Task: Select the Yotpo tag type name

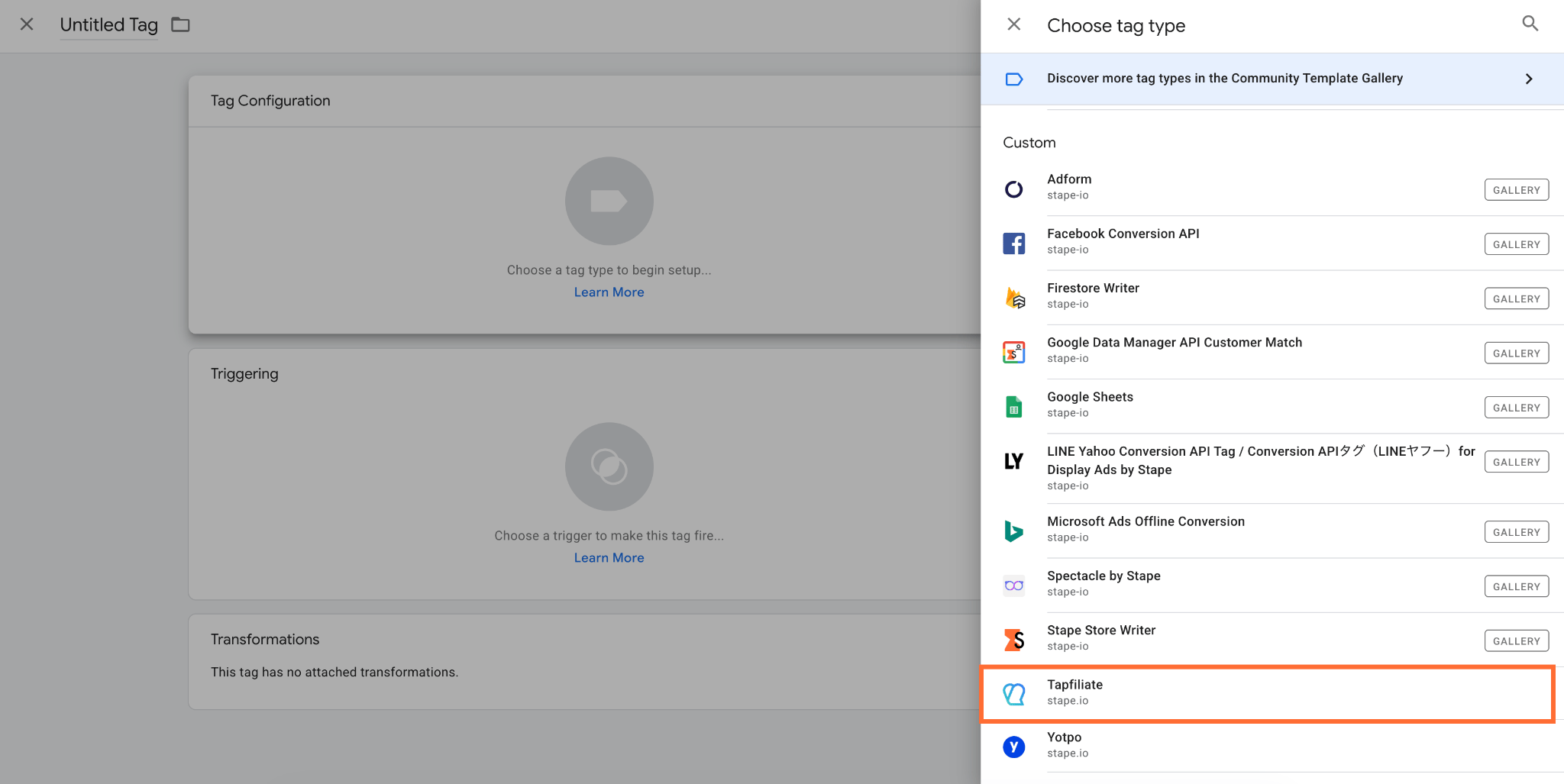Action: [x=1064, y=737]
